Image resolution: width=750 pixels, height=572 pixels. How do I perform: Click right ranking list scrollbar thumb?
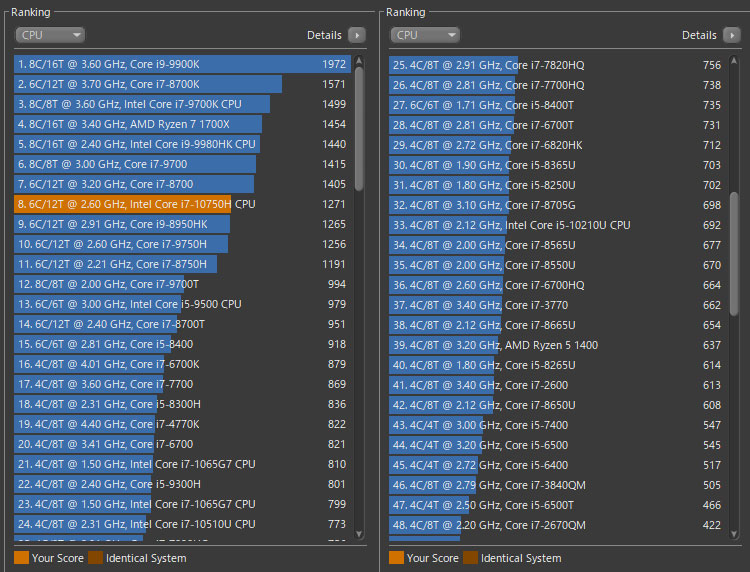point(734,253)
